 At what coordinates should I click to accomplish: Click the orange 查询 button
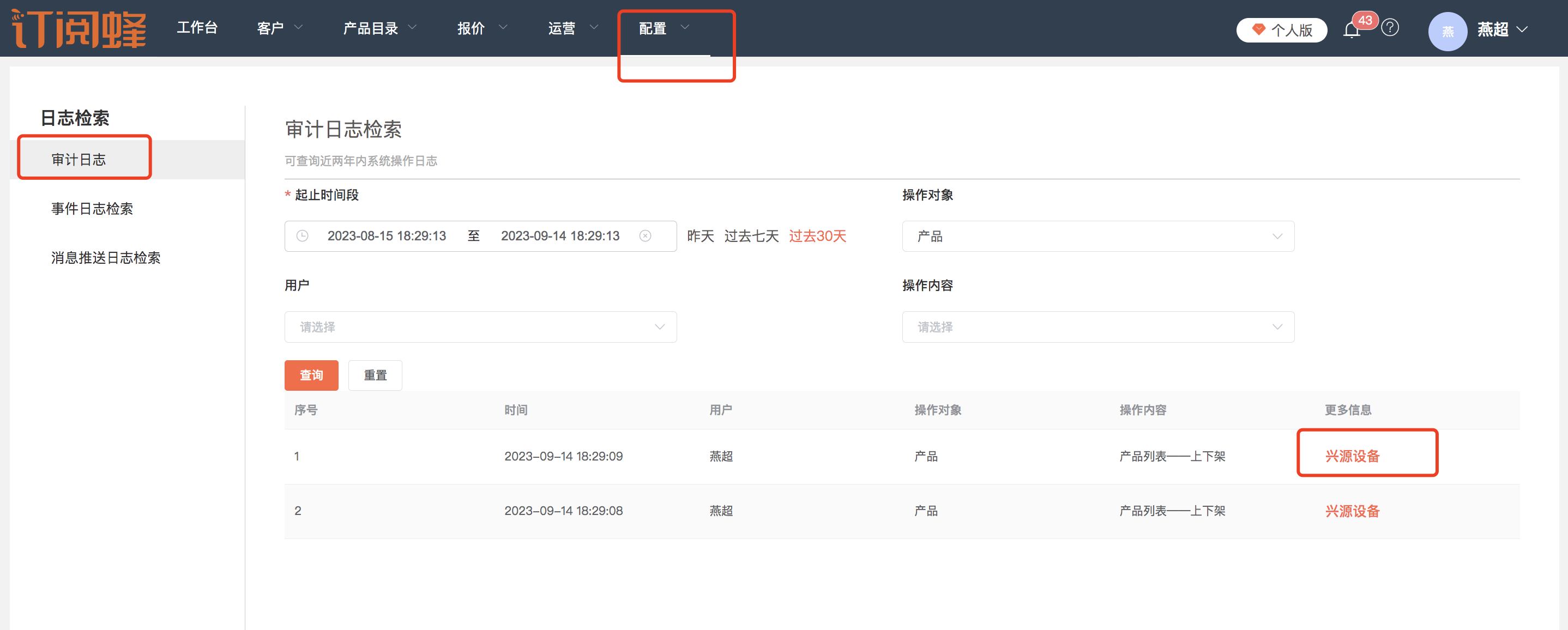[311, 375]
